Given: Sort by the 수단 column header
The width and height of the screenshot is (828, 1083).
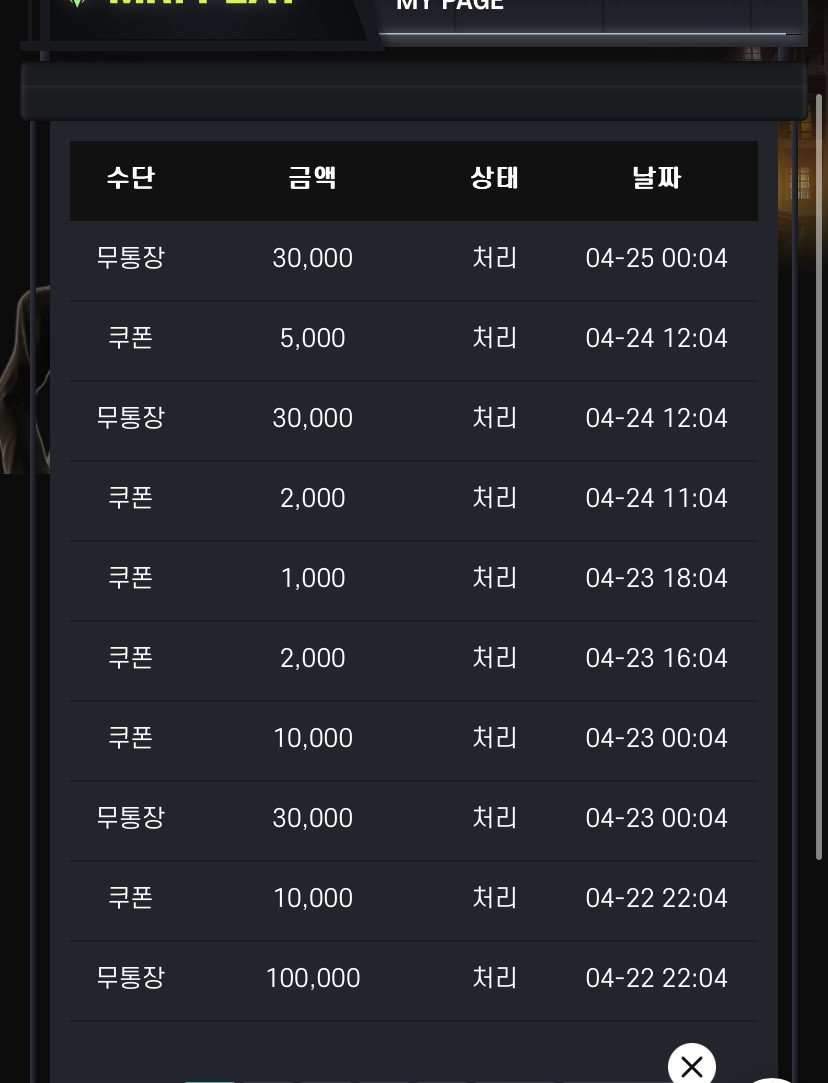Looking at the screenshot, I should 131,178.
